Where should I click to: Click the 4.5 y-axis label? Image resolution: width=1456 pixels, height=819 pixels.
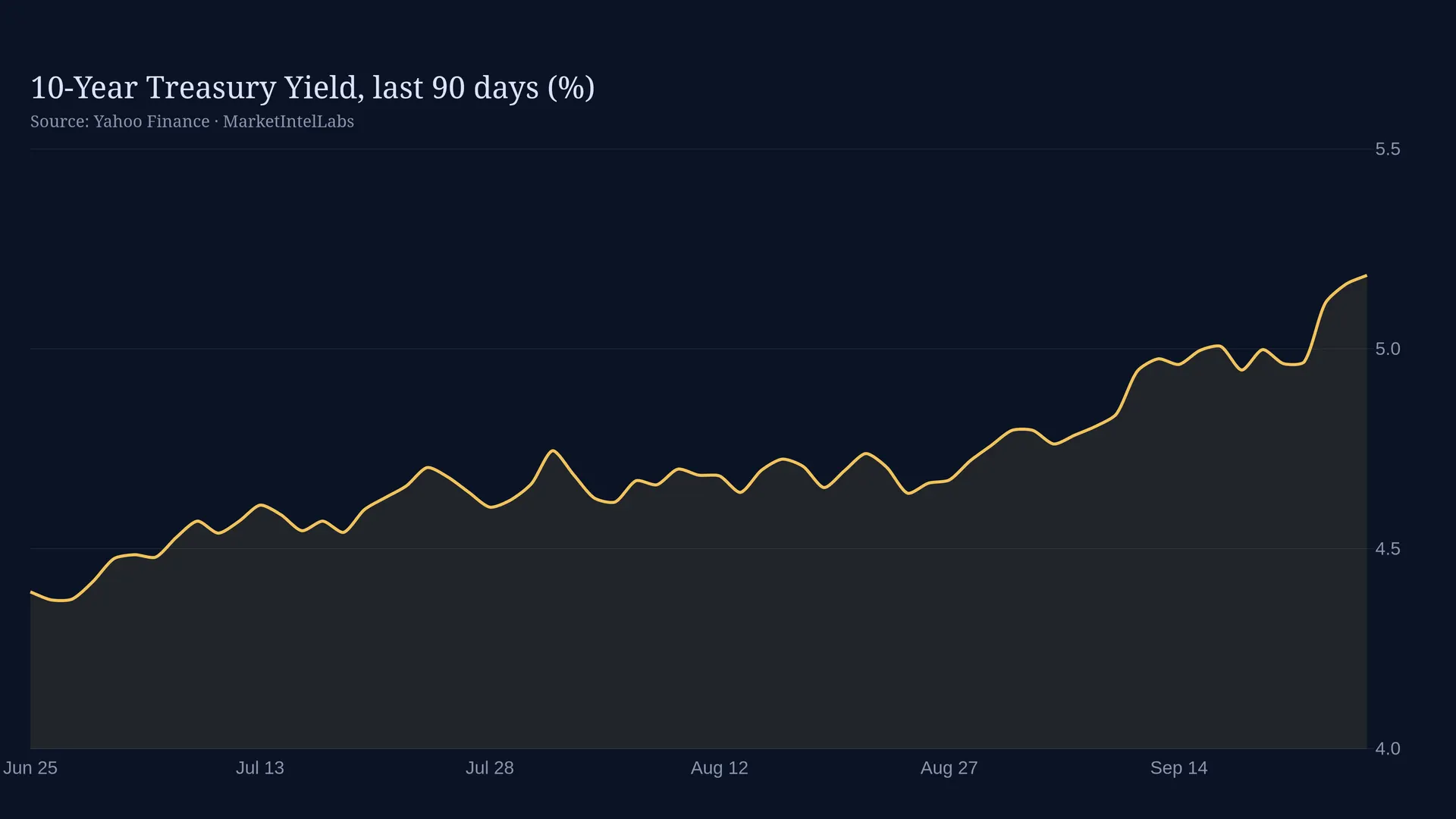tap(1388, 549)
